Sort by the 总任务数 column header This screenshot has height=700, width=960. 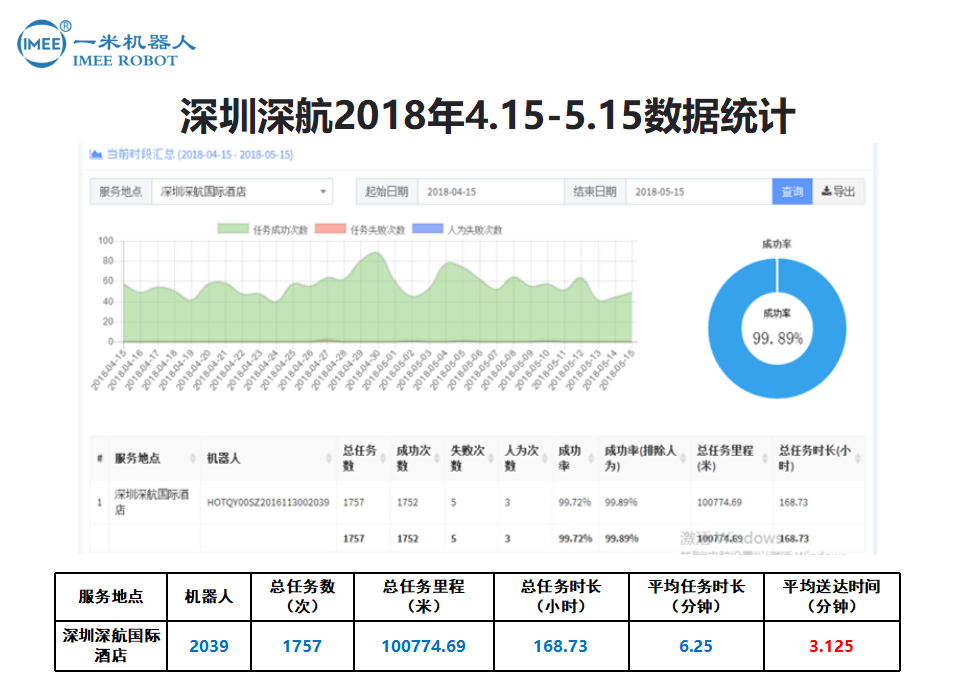[364, 458]
